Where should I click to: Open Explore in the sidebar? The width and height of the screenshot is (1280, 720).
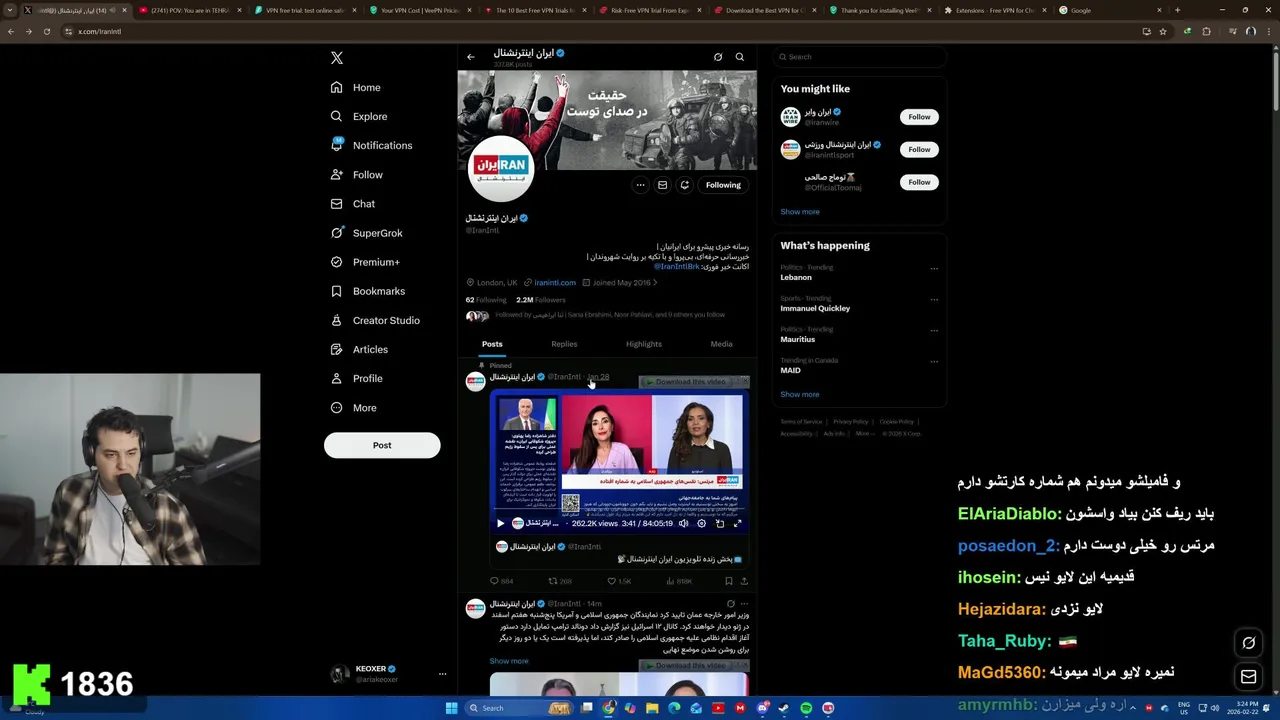pos(359,116)
